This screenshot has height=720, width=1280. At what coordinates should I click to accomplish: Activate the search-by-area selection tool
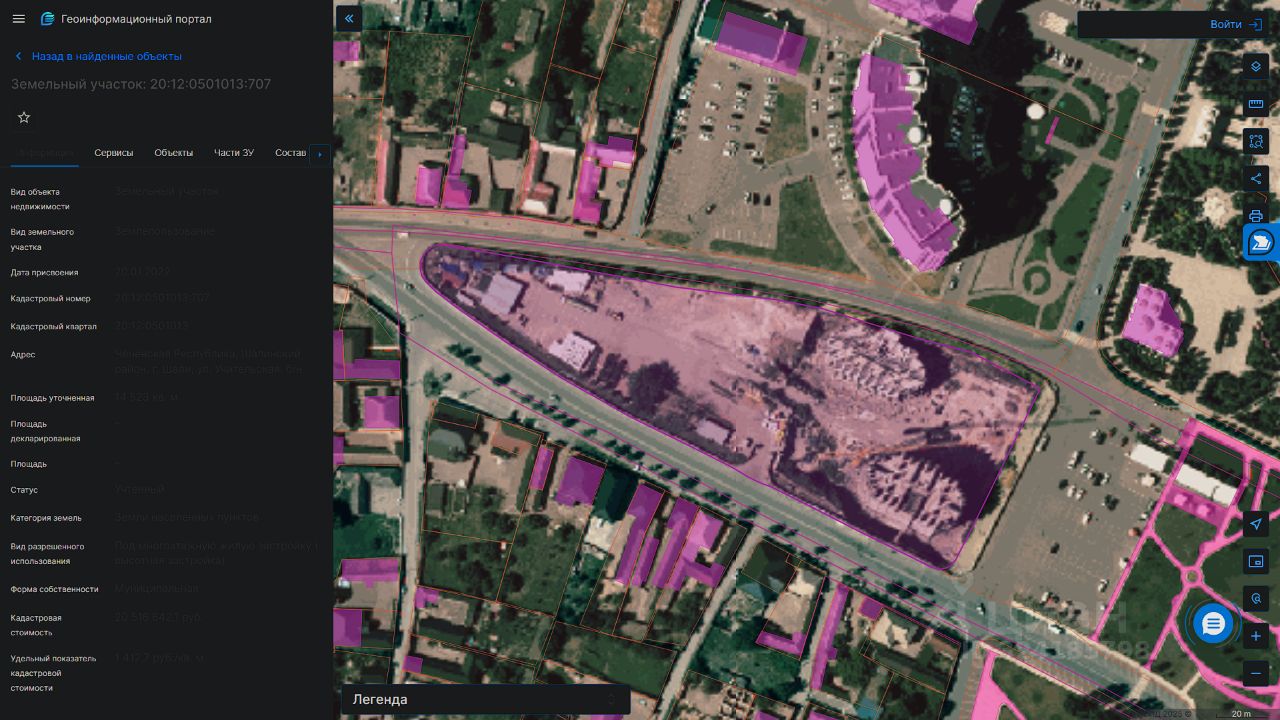click(1256, 142)
